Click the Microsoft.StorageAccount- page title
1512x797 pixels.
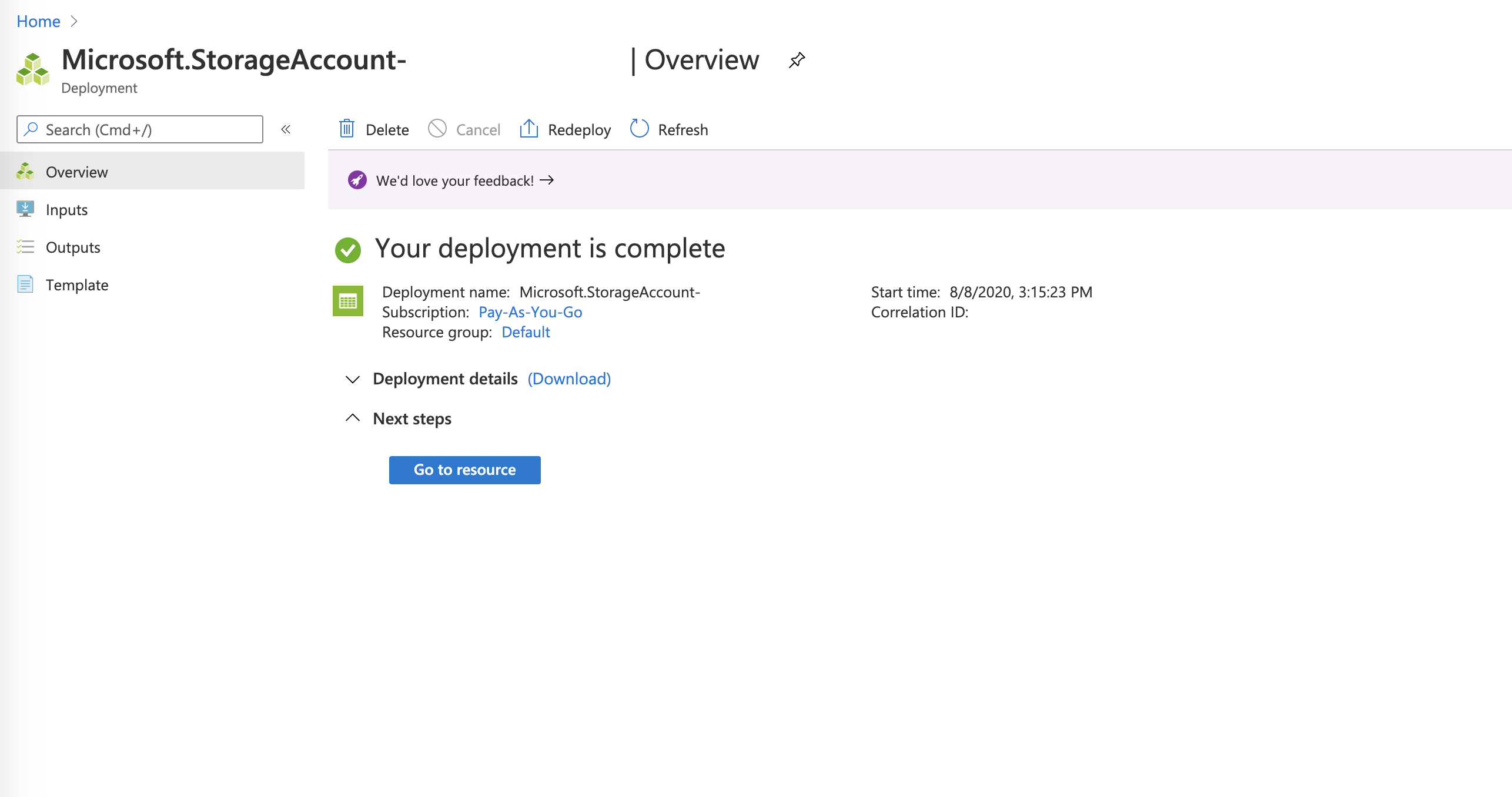pos(234,60)
